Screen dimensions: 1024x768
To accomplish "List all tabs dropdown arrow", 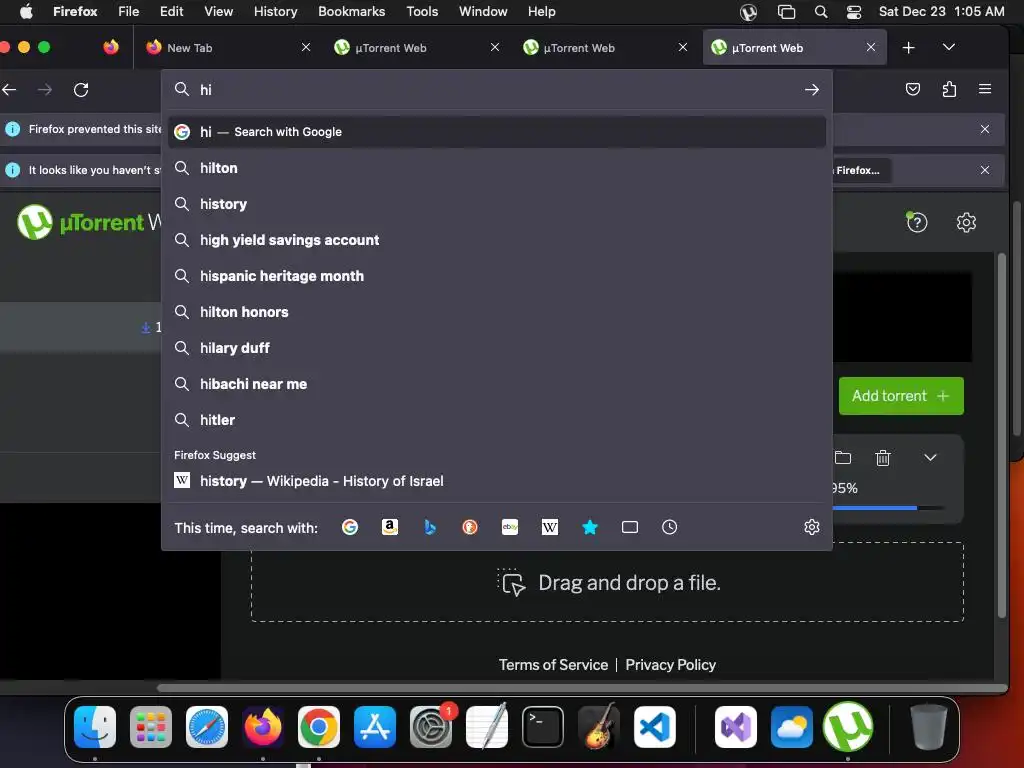I will point(949,47).
